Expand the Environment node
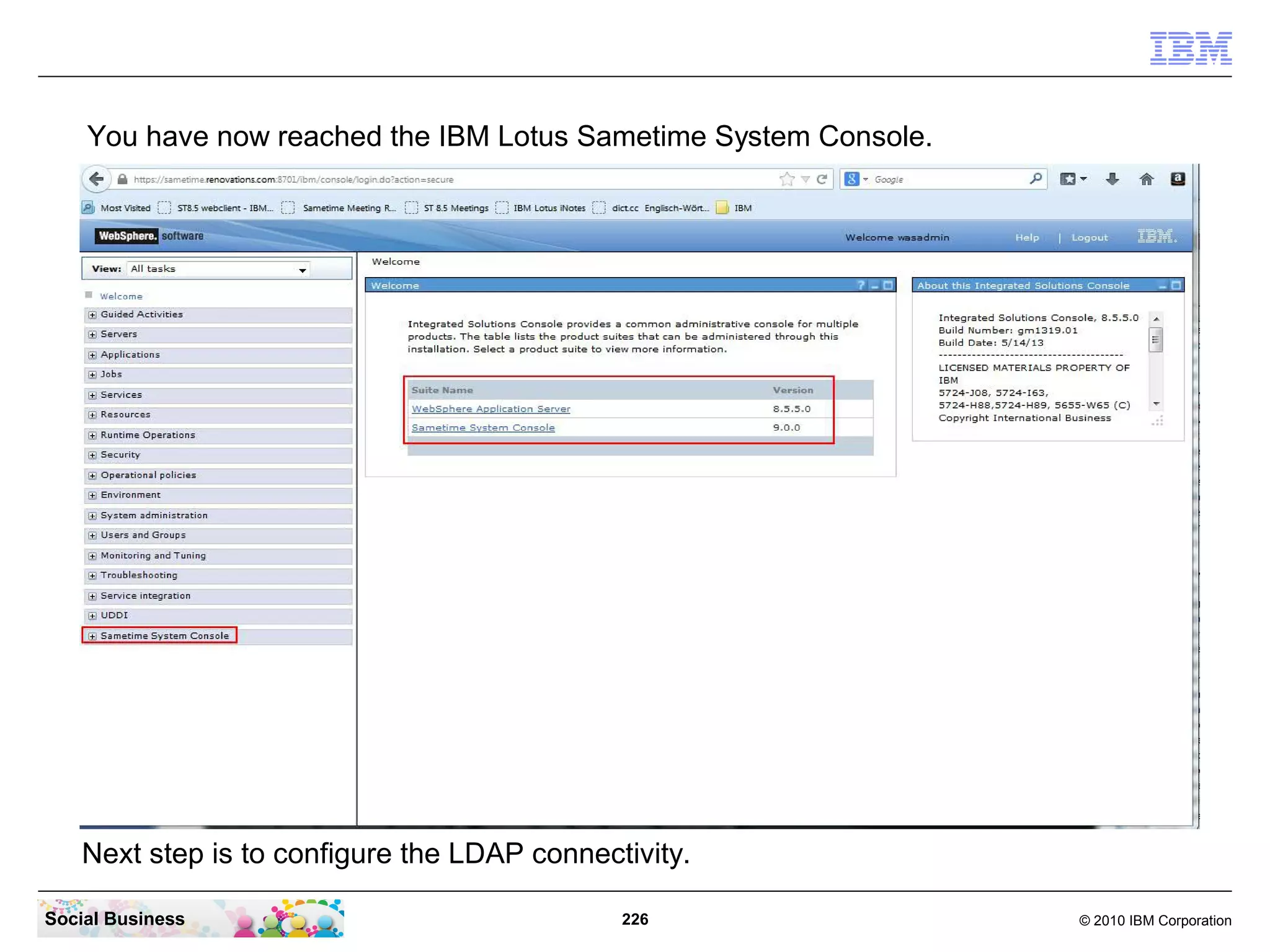 click(x=92, y=495)
